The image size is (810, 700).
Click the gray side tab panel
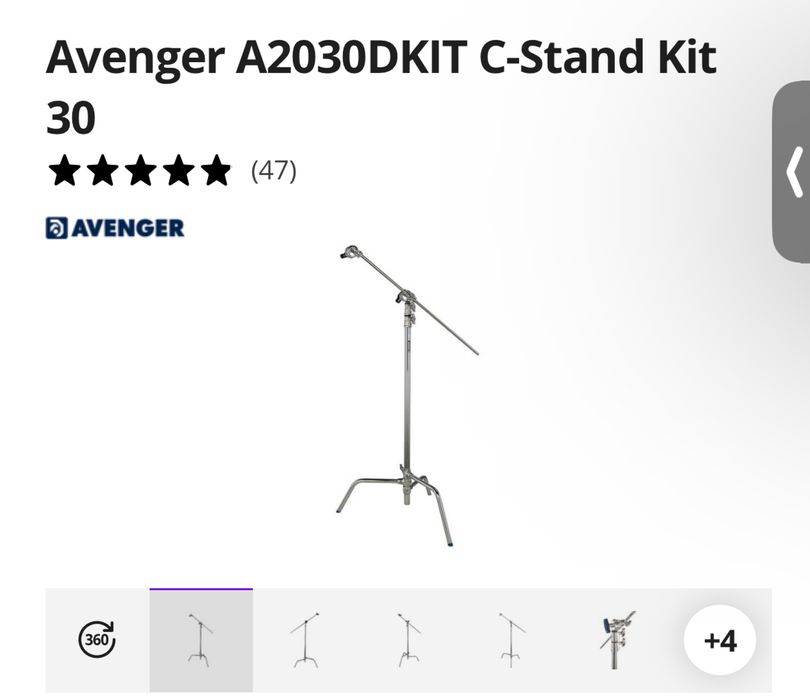(x=791, y=172)
